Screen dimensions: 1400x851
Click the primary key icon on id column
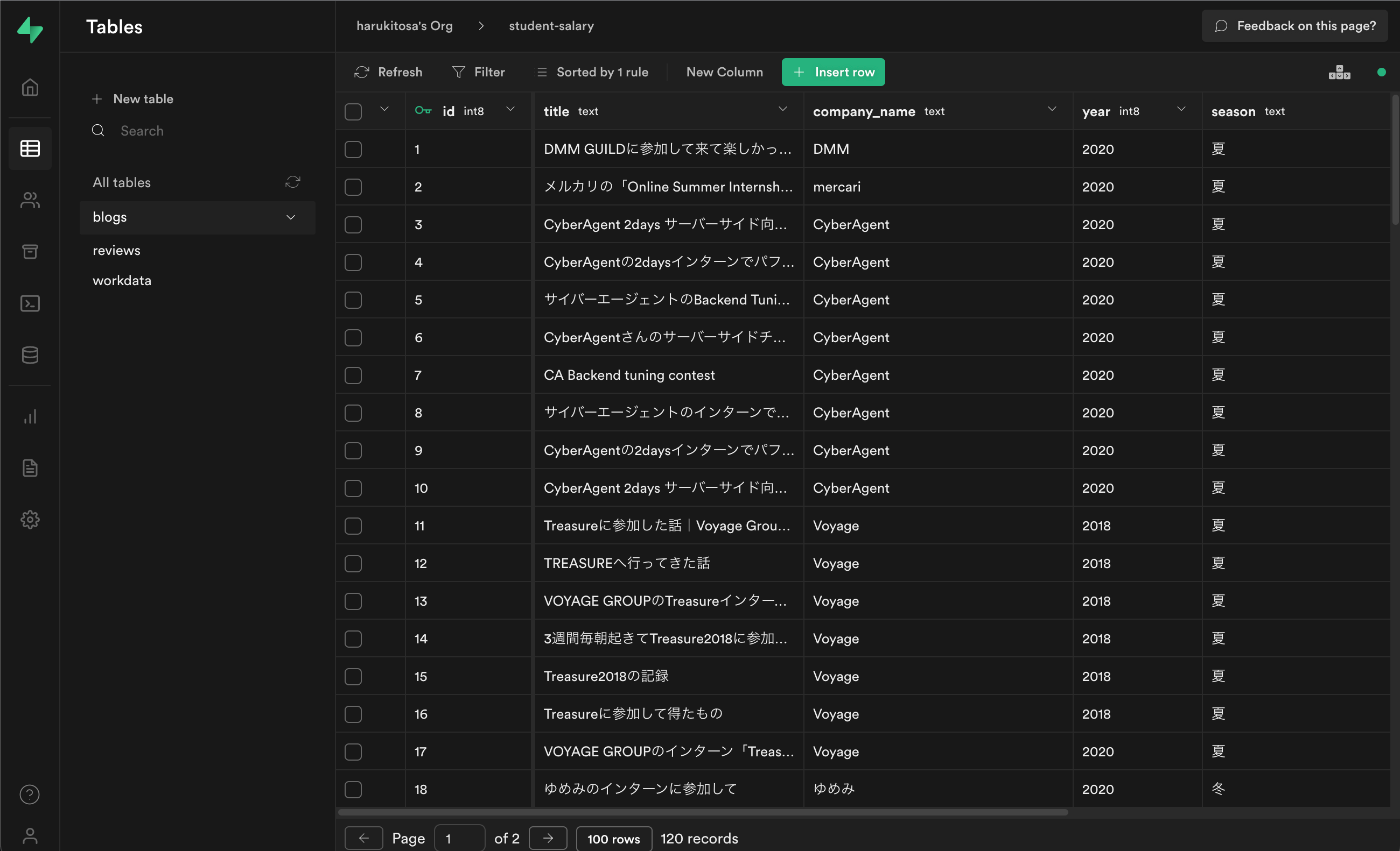pos(423,111)
